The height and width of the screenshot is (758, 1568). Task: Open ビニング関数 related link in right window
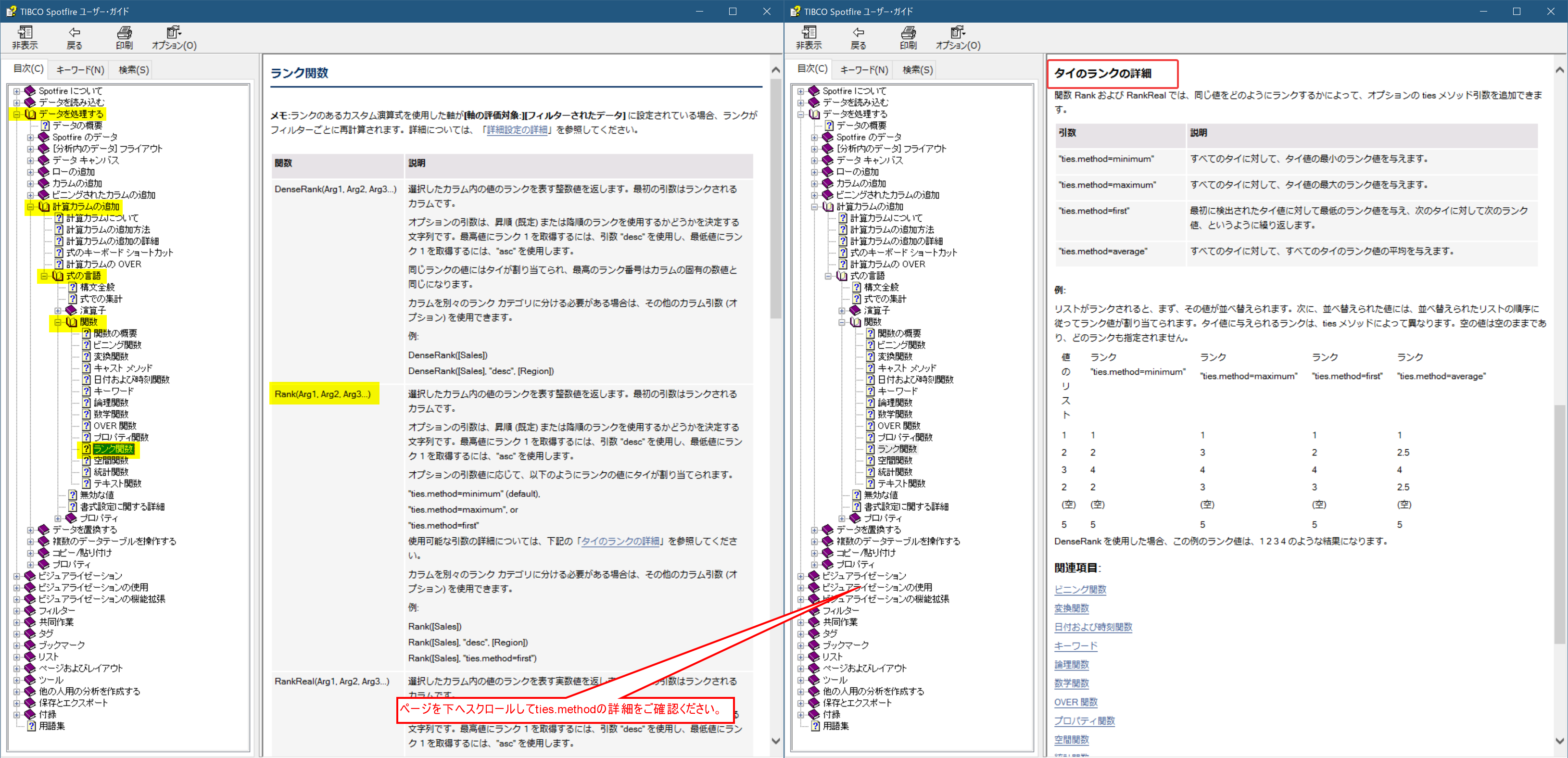point(1080,589)
